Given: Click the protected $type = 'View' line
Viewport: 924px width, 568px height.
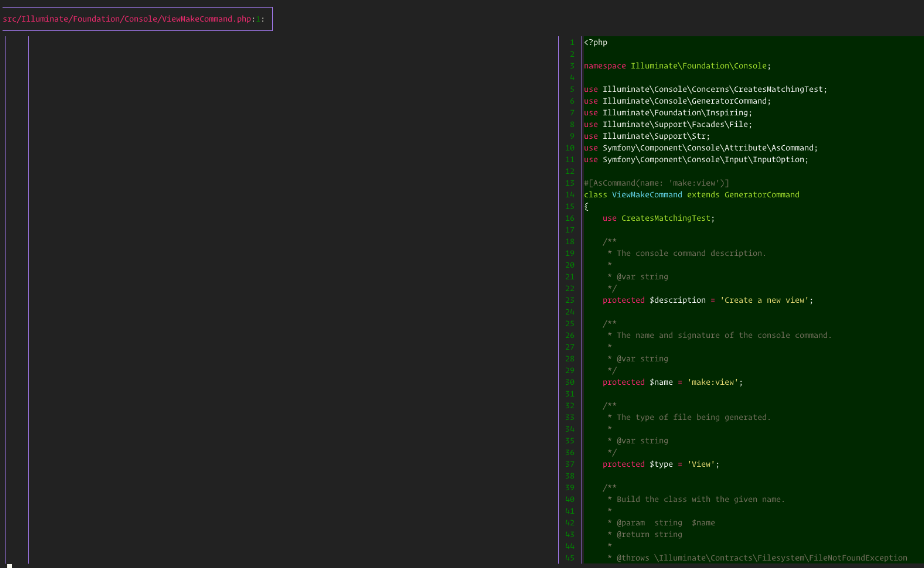Looking at the screenshot, I should pos(661,464).
